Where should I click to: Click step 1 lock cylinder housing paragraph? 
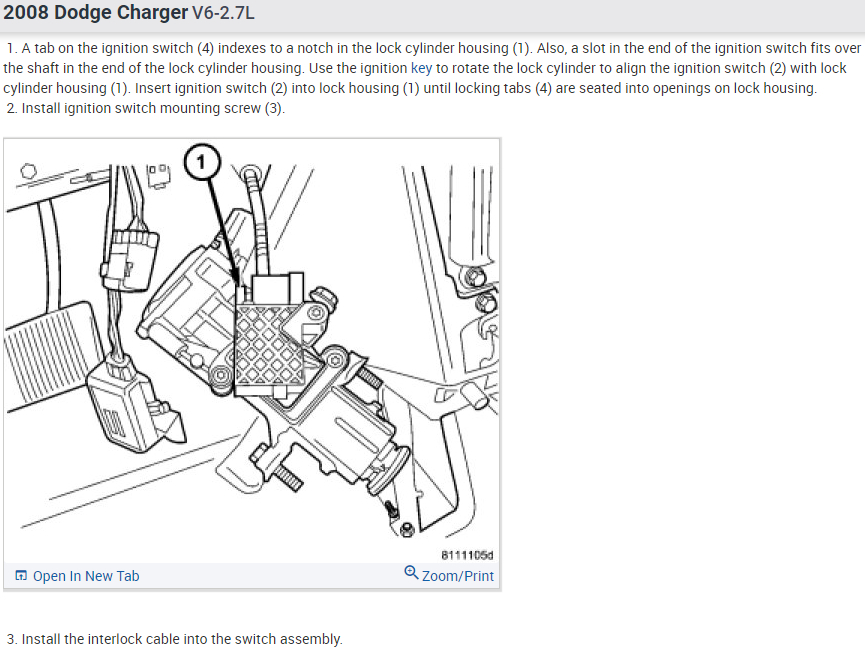[432, 68]
